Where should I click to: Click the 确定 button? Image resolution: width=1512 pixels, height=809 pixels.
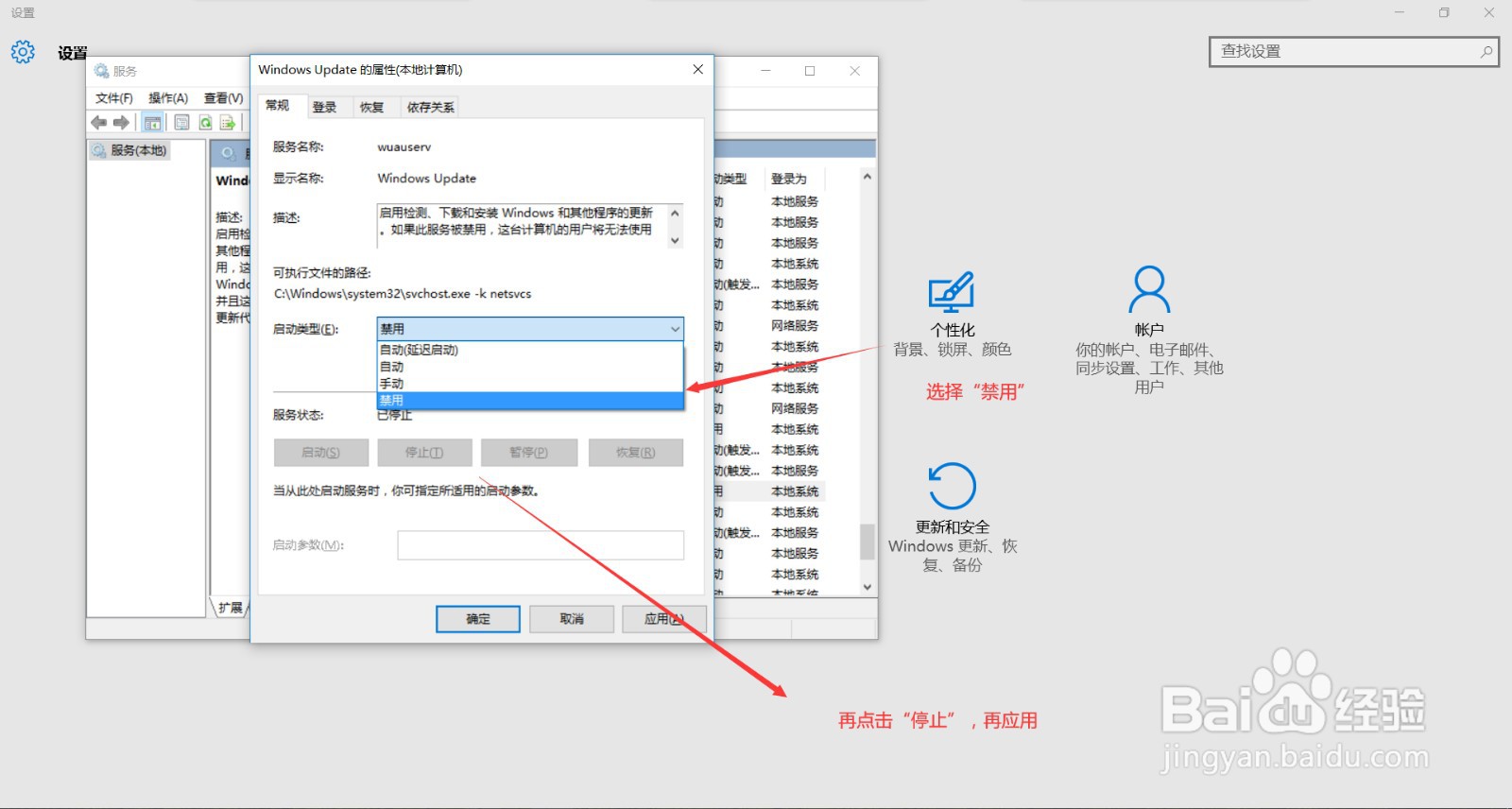[478, 619]
